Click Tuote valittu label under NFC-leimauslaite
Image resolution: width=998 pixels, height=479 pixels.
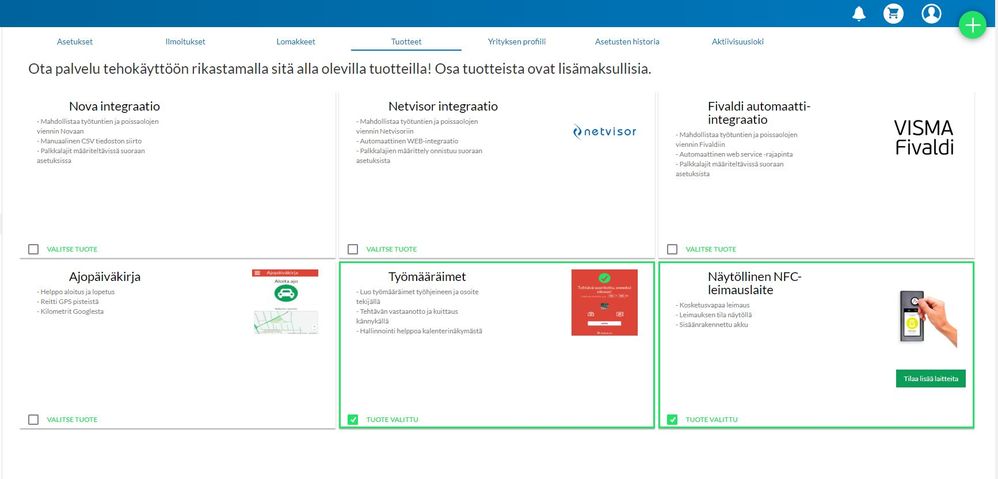tap(712, 420)
